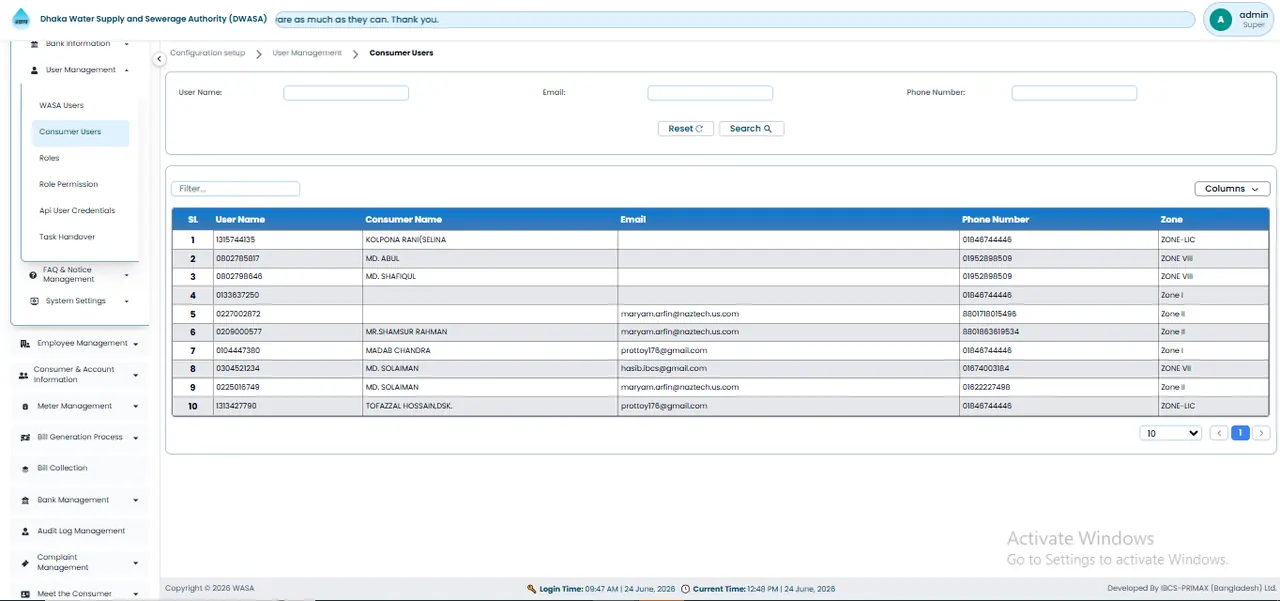Click the breadcrumb chevron after User Management

tap(355, 53)
